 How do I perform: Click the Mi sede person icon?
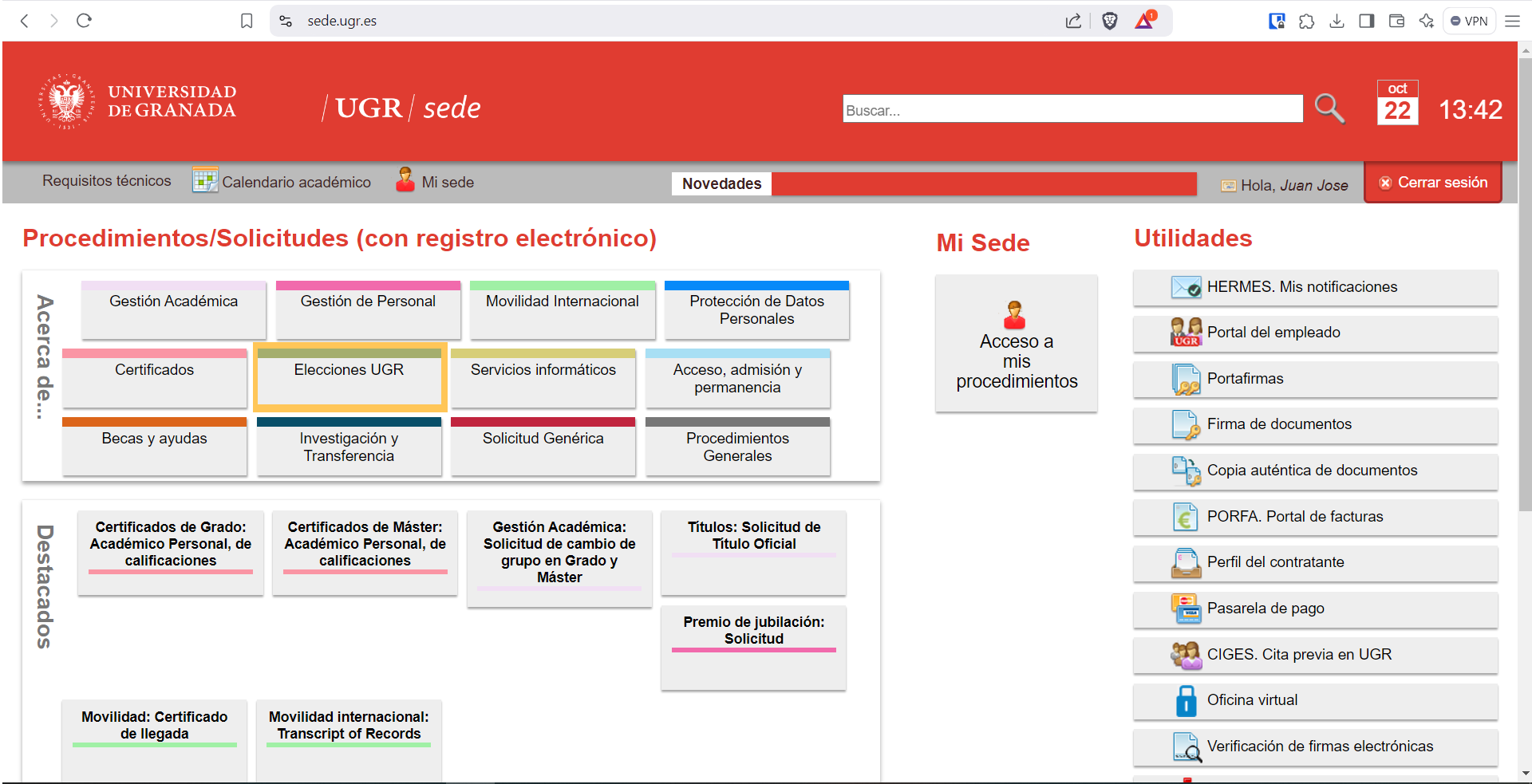click(x=405, y=180)
